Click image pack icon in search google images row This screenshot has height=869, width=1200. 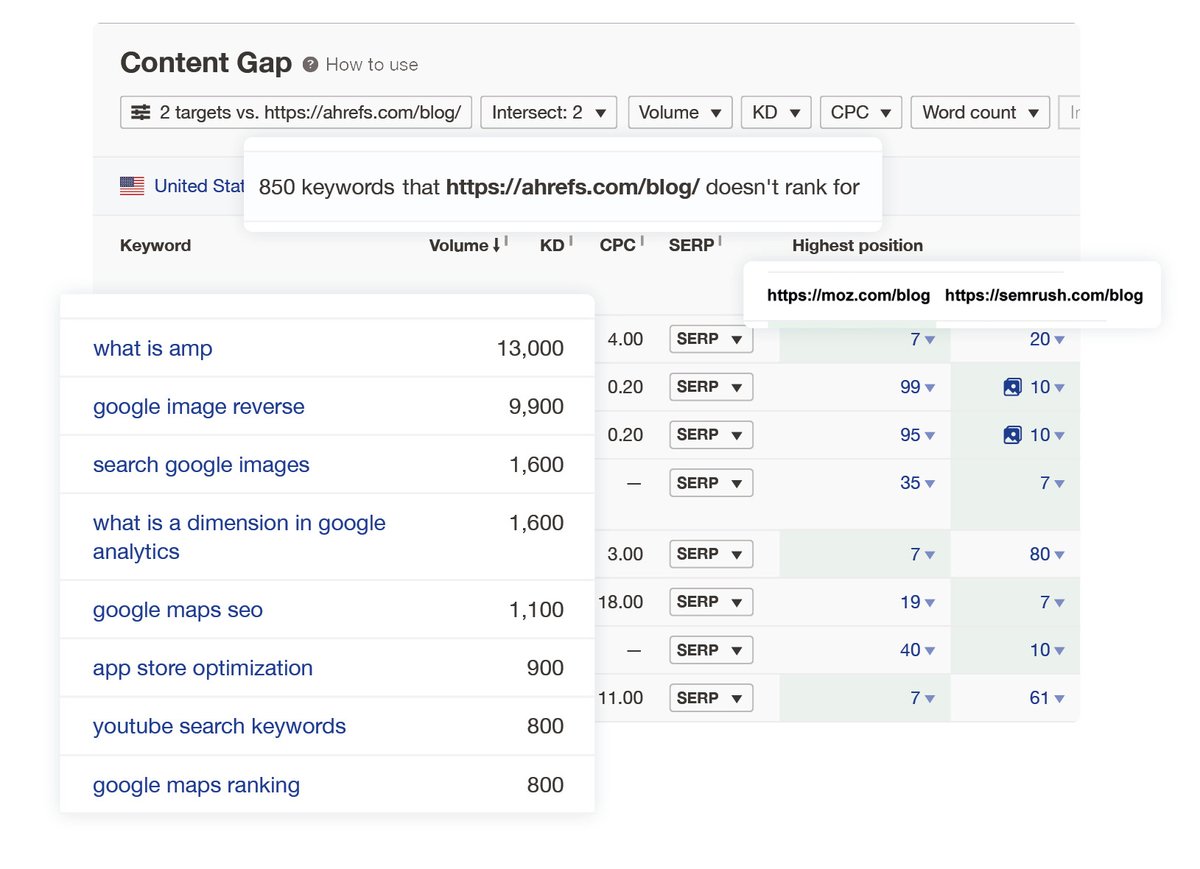[x=1012, y=435]
